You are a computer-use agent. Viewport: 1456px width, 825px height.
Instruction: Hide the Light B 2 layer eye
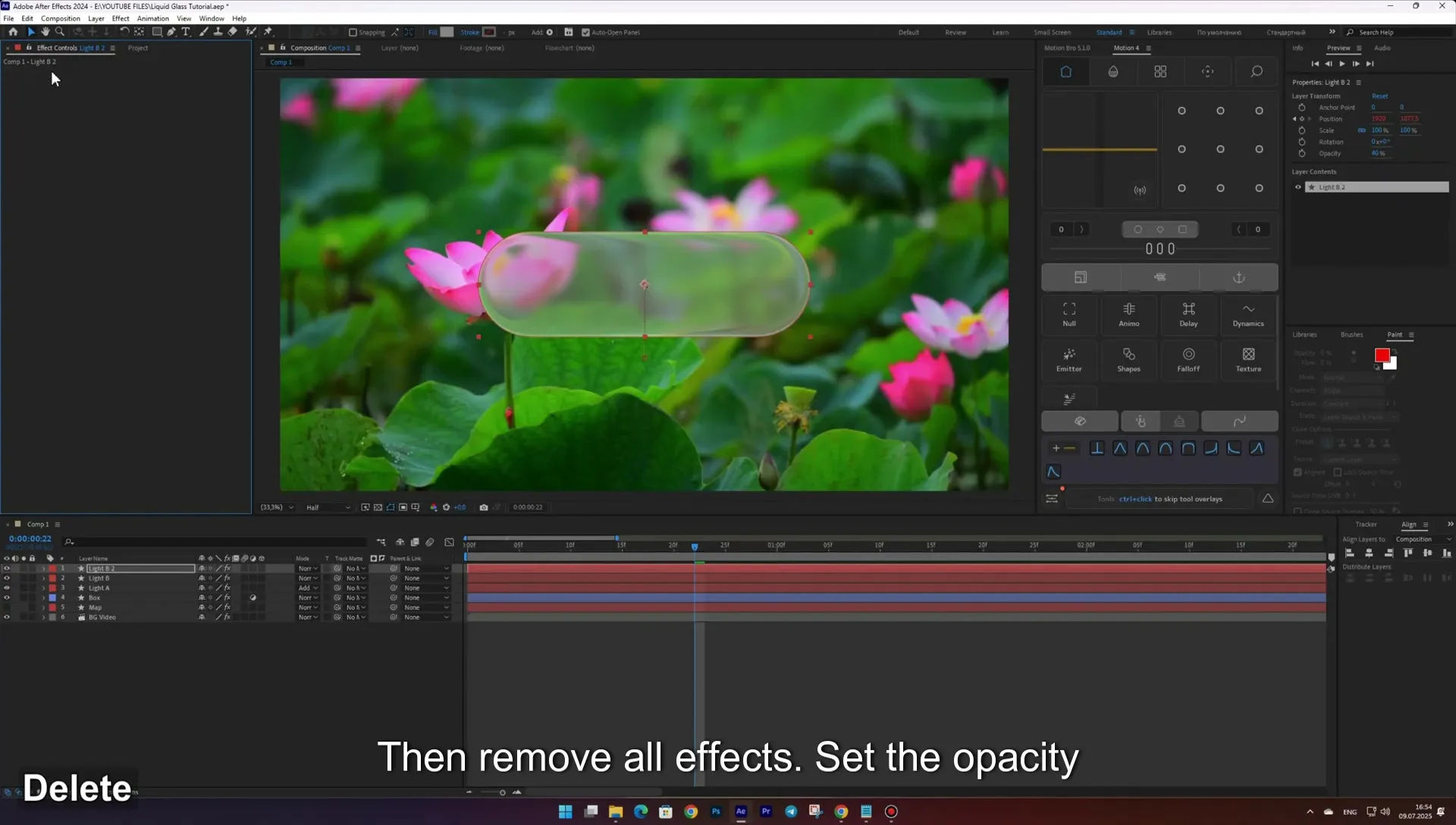pyautogui.click(x=7, y=569)
